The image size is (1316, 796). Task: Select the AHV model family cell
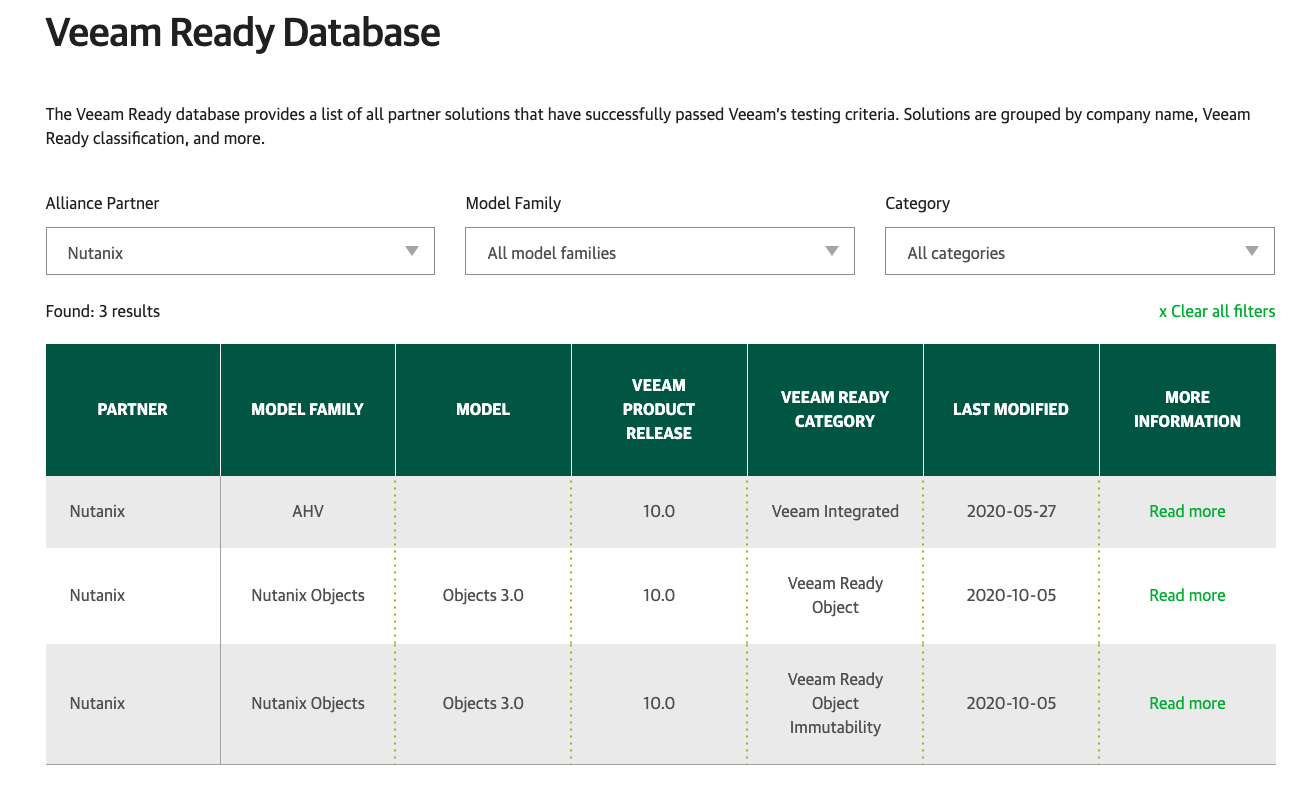307,511
